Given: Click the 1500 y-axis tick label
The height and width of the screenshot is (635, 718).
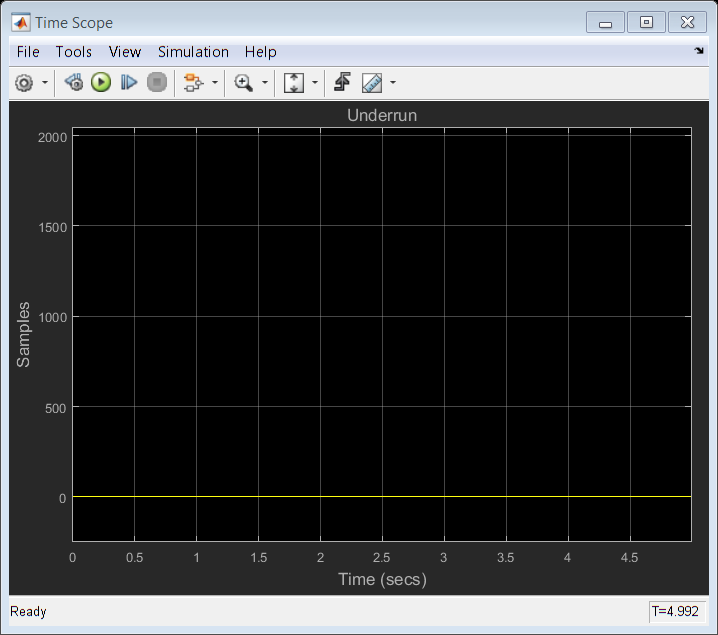Looking at the screenshot, I should [x=53, y=228].
